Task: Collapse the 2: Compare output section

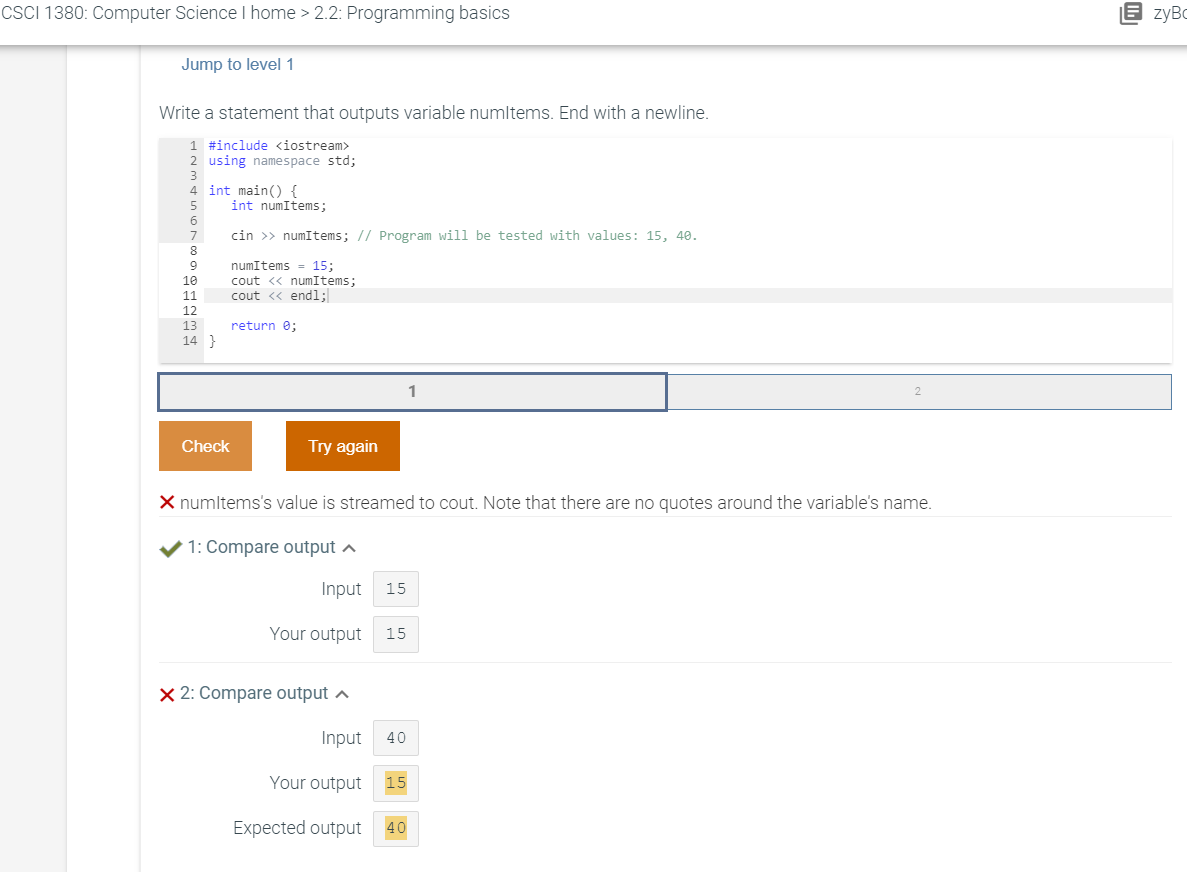Action: [x=342, y=694]
